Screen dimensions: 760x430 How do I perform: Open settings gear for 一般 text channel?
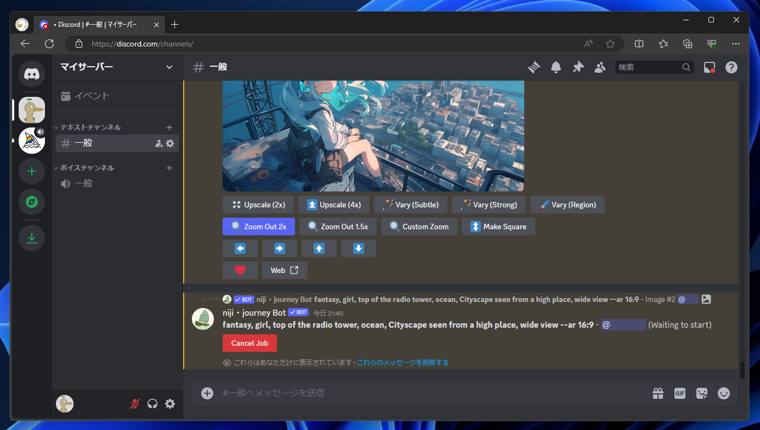tap(170, 143)
